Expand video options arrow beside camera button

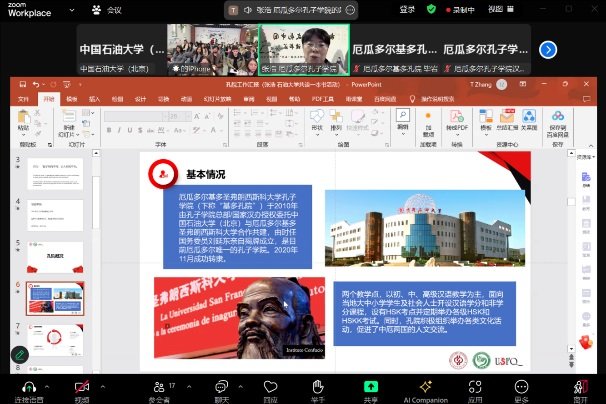pyautogui.click(x=103, y=386)
